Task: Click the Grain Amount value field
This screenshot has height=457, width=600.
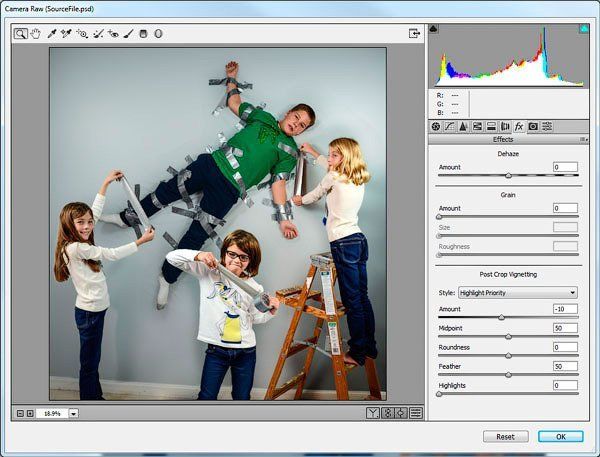Action: click(565, 208)
